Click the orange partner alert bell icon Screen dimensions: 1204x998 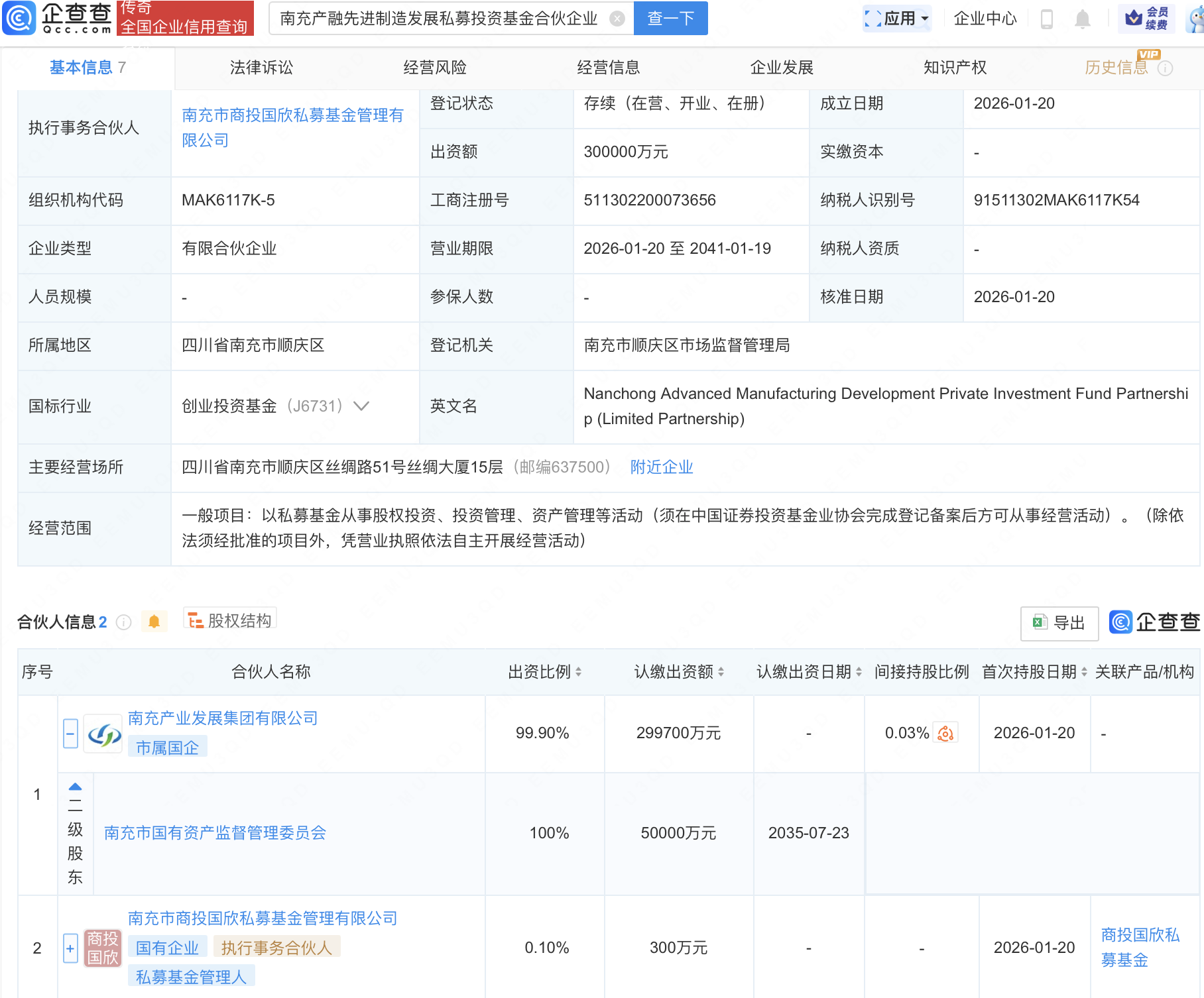pyautogui.click(x=154, y=622)
